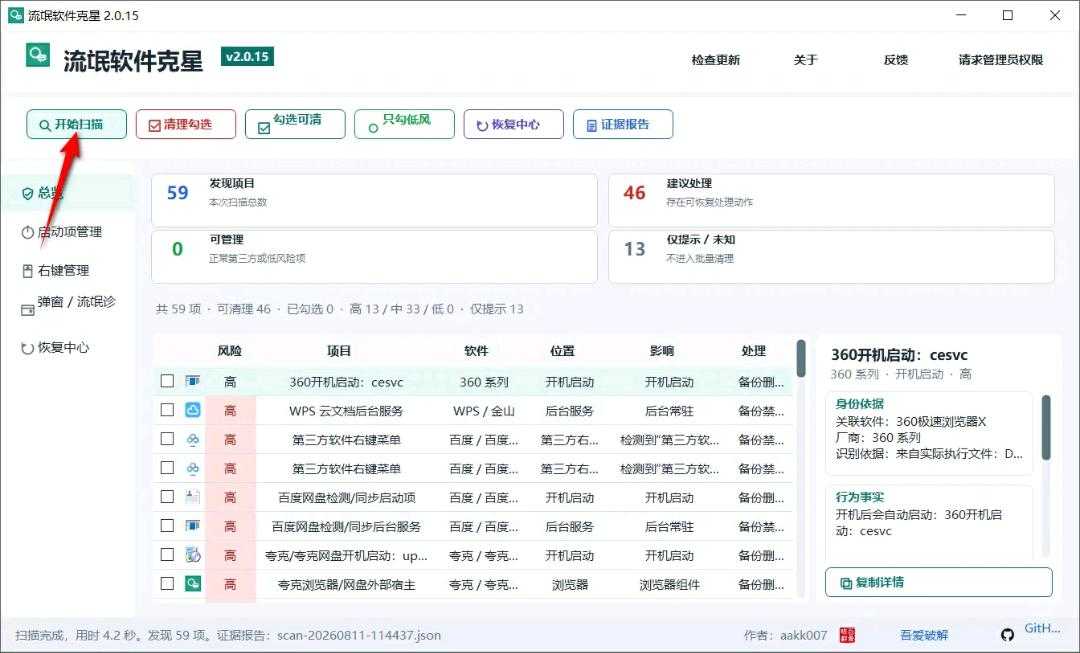Select the 浏览器组件 cell in the 夸克浏览器 row
Viewport: 1080px width, 653px height.
click(669, 585)
